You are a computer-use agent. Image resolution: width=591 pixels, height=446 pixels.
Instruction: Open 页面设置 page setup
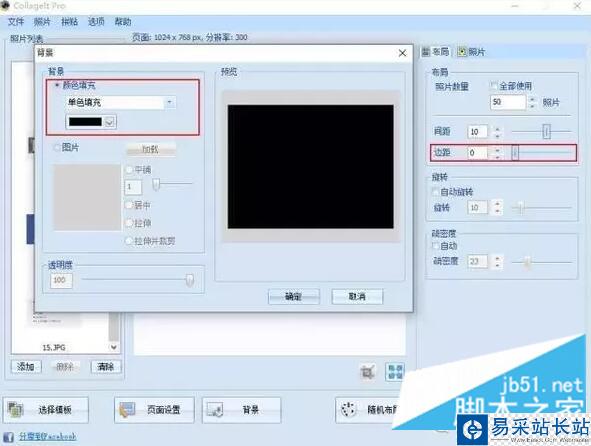[x=154, y=410]
